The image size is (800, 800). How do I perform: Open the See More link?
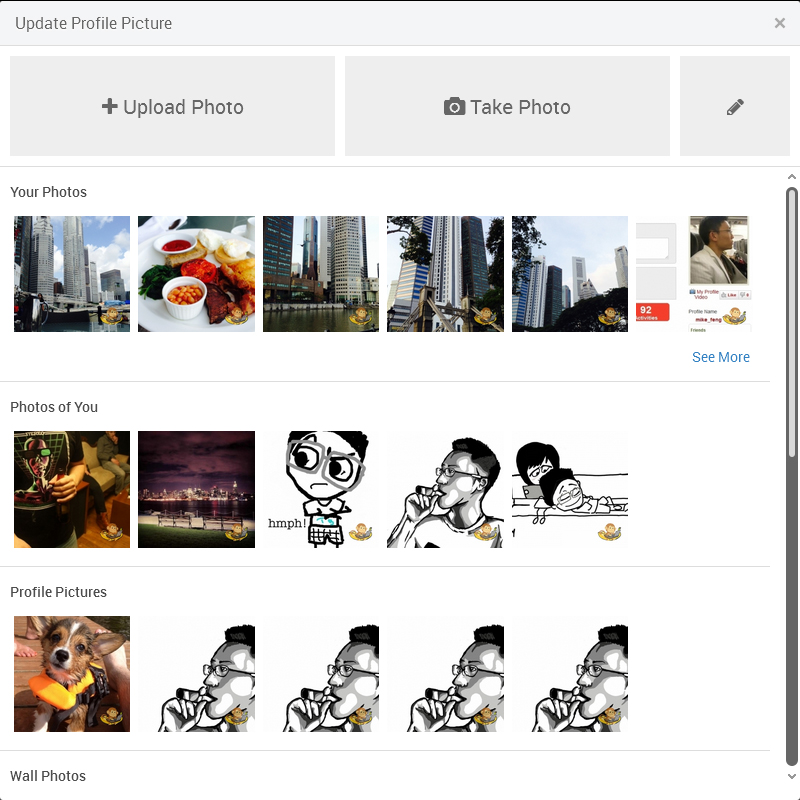[720, 357]
